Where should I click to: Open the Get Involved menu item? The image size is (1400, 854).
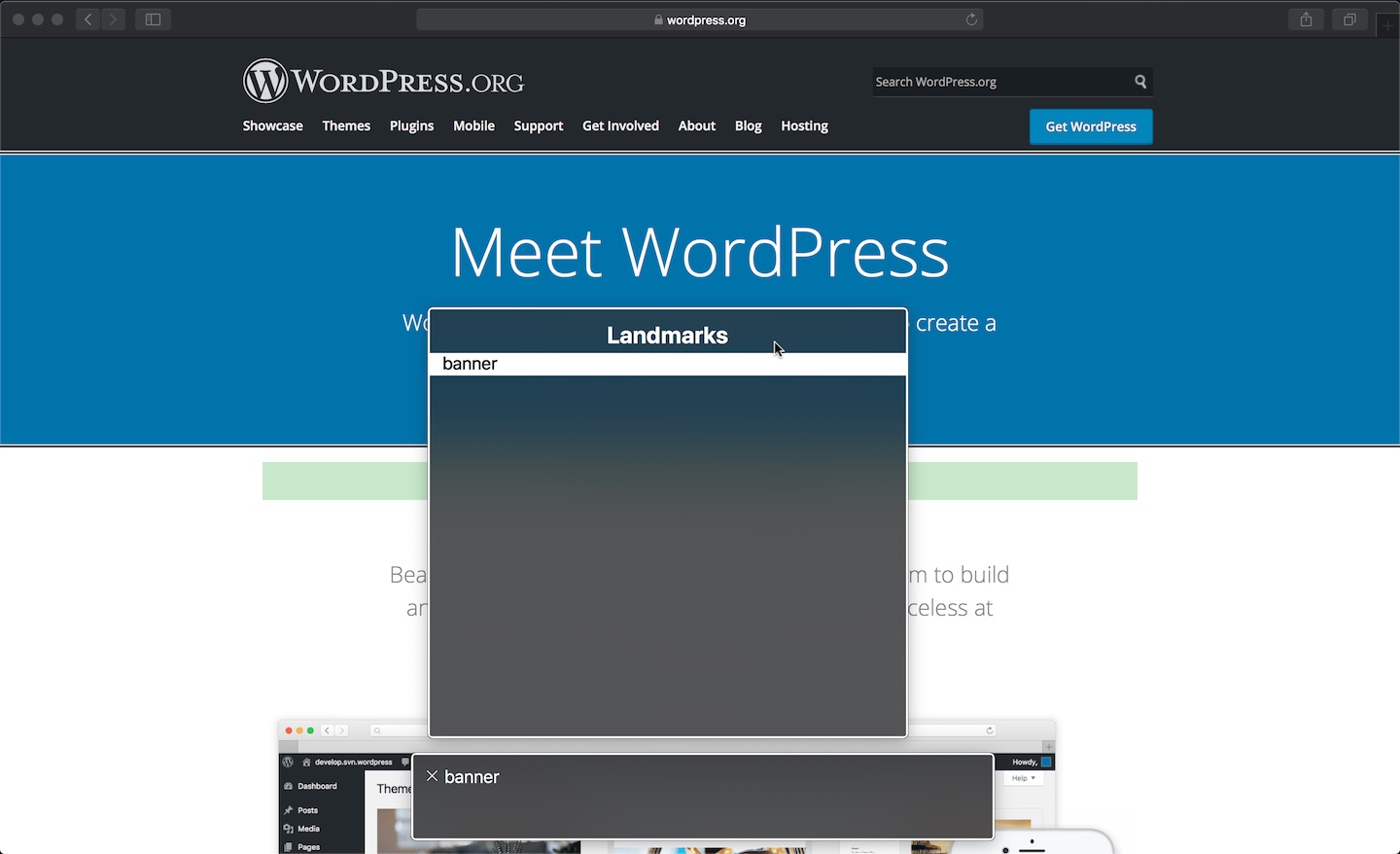coord(620,125)
